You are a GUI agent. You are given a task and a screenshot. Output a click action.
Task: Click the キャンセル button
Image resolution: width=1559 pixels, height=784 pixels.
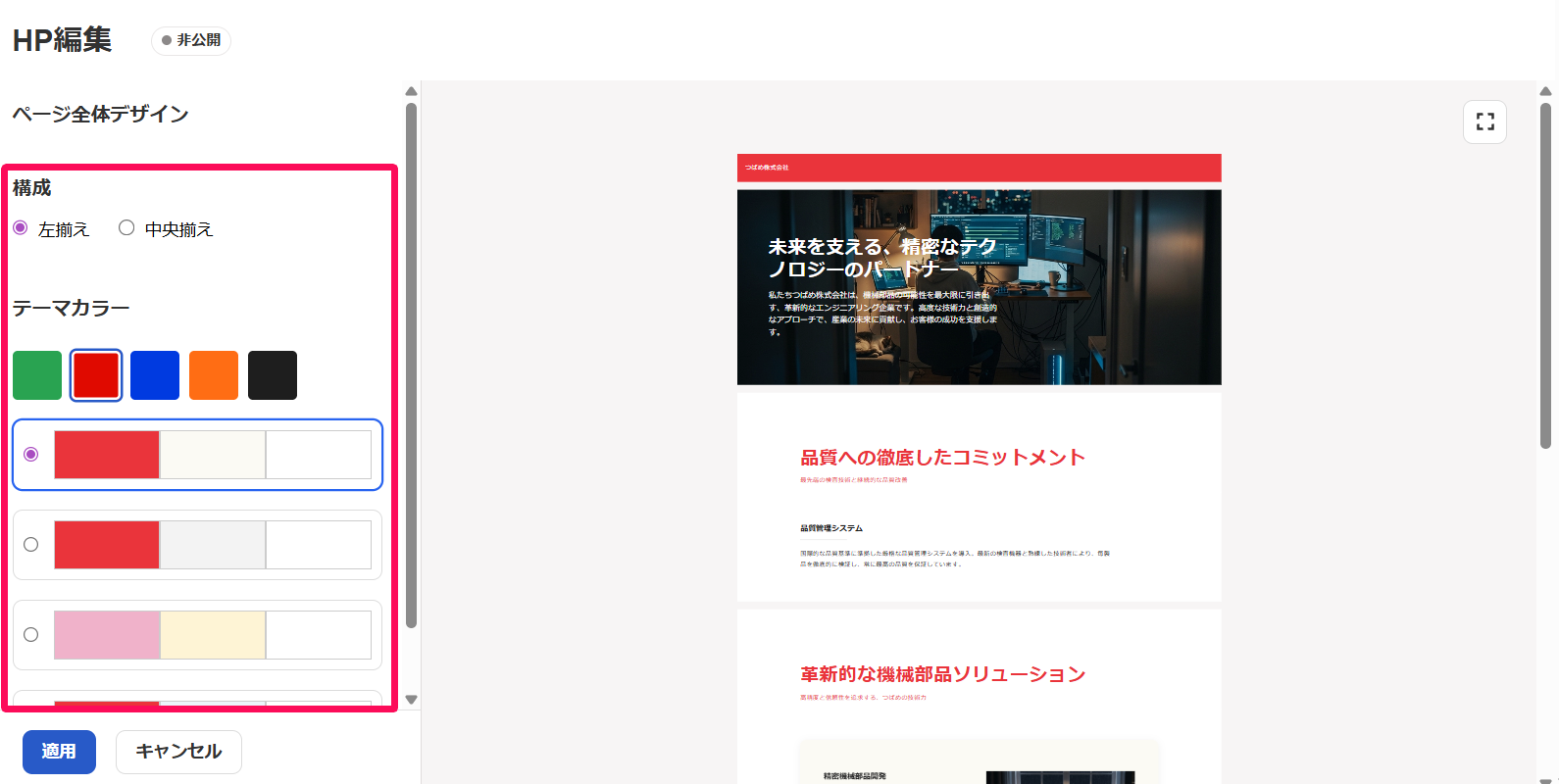178,752
